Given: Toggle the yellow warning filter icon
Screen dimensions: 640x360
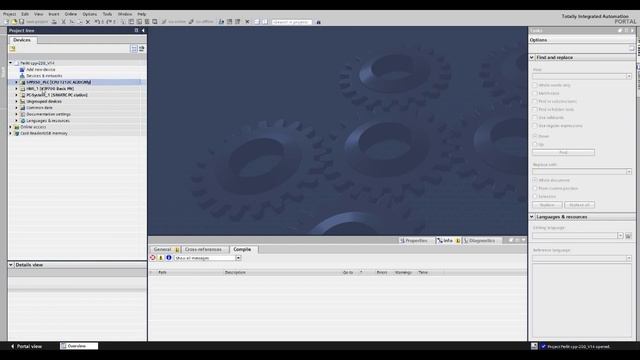Looking at the screenshot, I should 161,258.
